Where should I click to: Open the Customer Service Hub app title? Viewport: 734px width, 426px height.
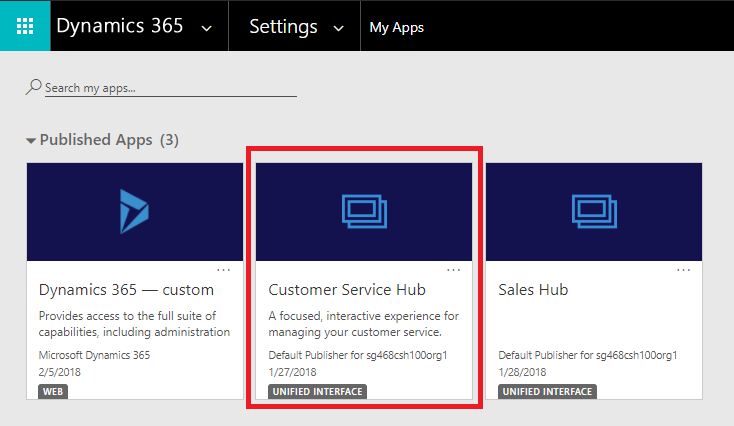[347, 290]
